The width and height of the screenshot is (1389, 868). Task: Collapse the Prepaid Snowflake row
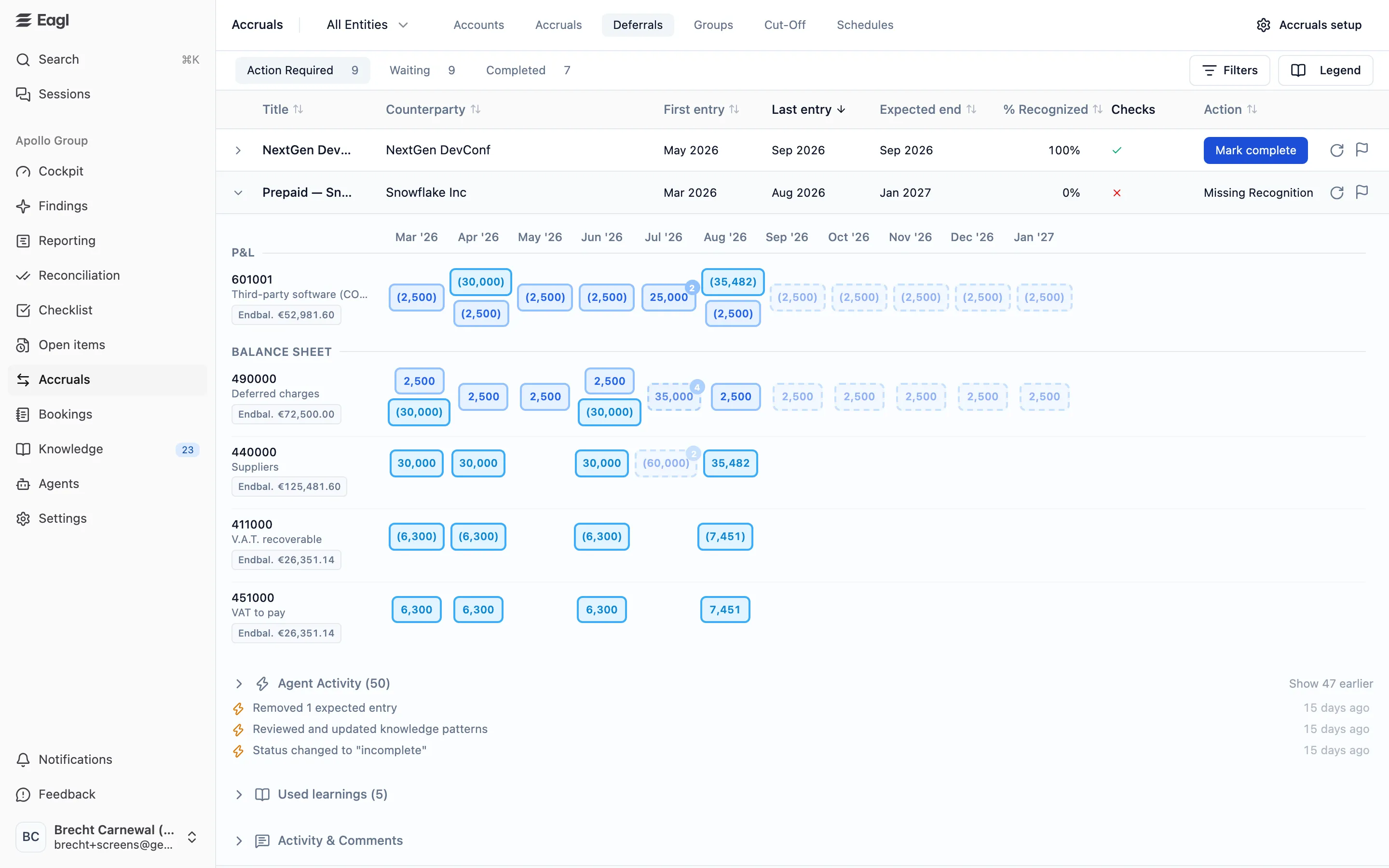[x=238, y=193]
